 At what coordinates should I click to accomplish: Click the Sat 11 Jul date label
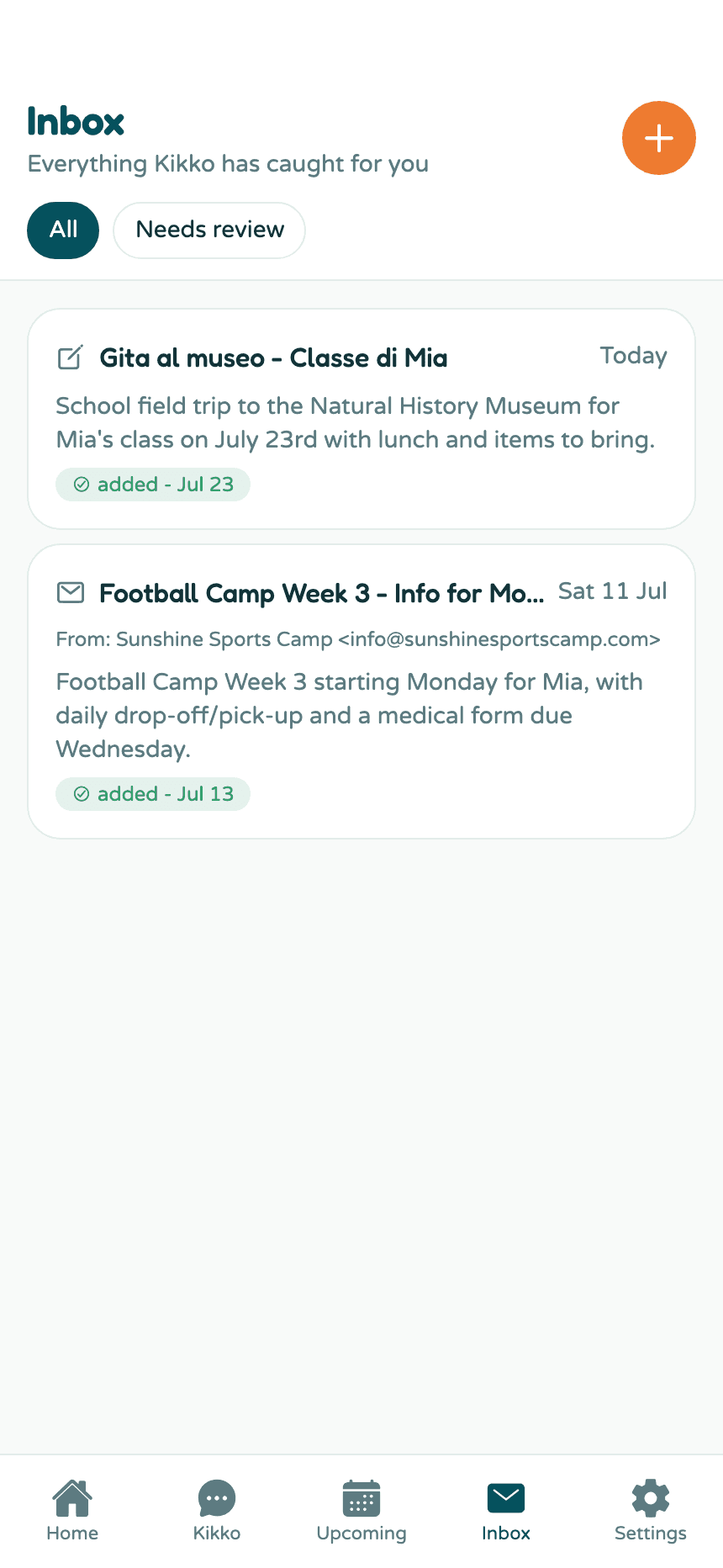coord(613,591)
